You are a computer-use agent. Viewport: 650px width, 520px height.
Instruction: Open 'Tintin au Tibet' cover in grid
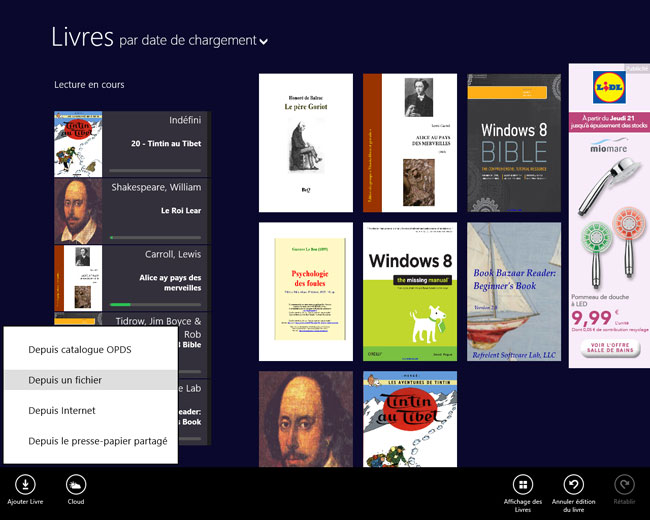410,419
